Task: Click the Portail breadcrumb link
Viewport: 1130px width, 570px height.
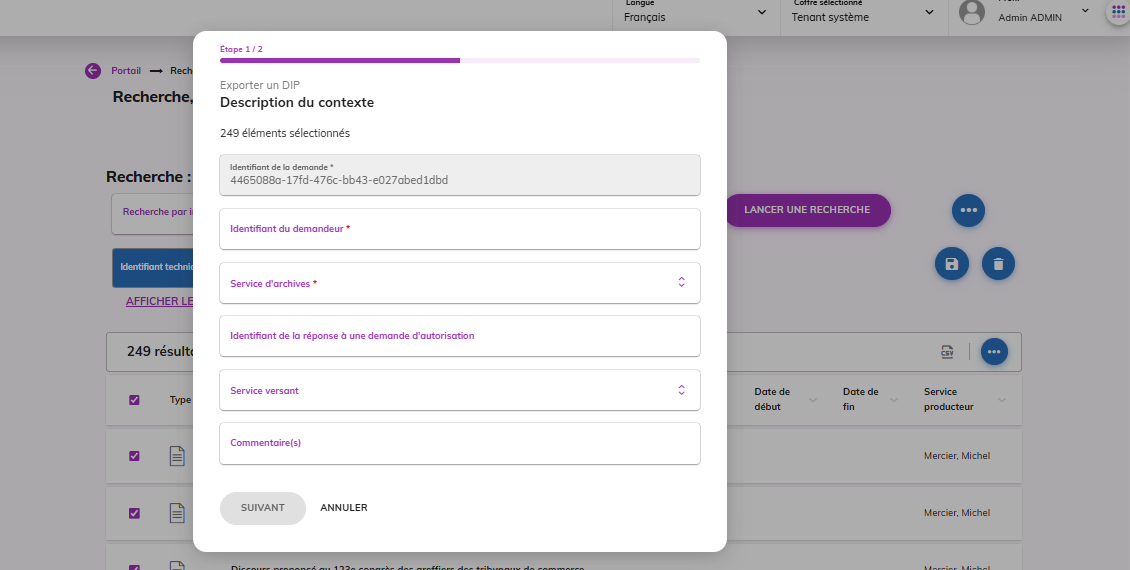Action: 126,70
